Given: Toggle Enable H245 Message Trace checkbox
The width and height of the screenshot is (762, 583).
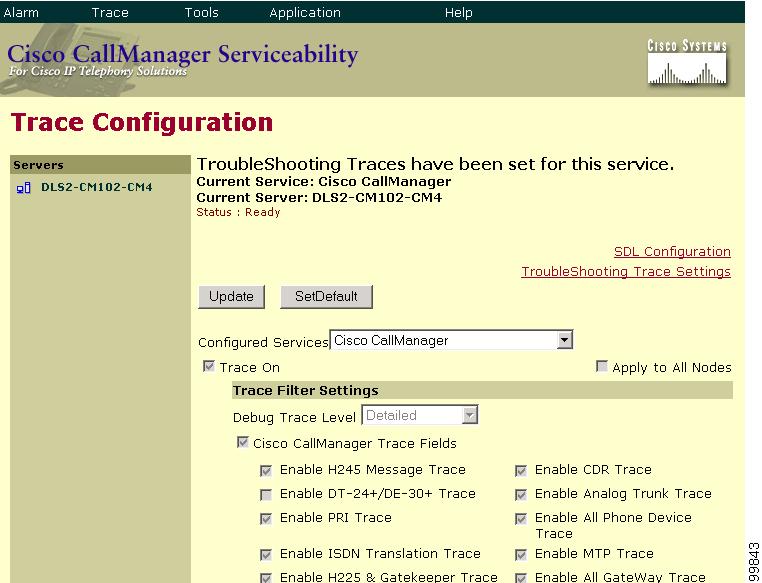Looking at the screenshot, I should tap(266, 470).
